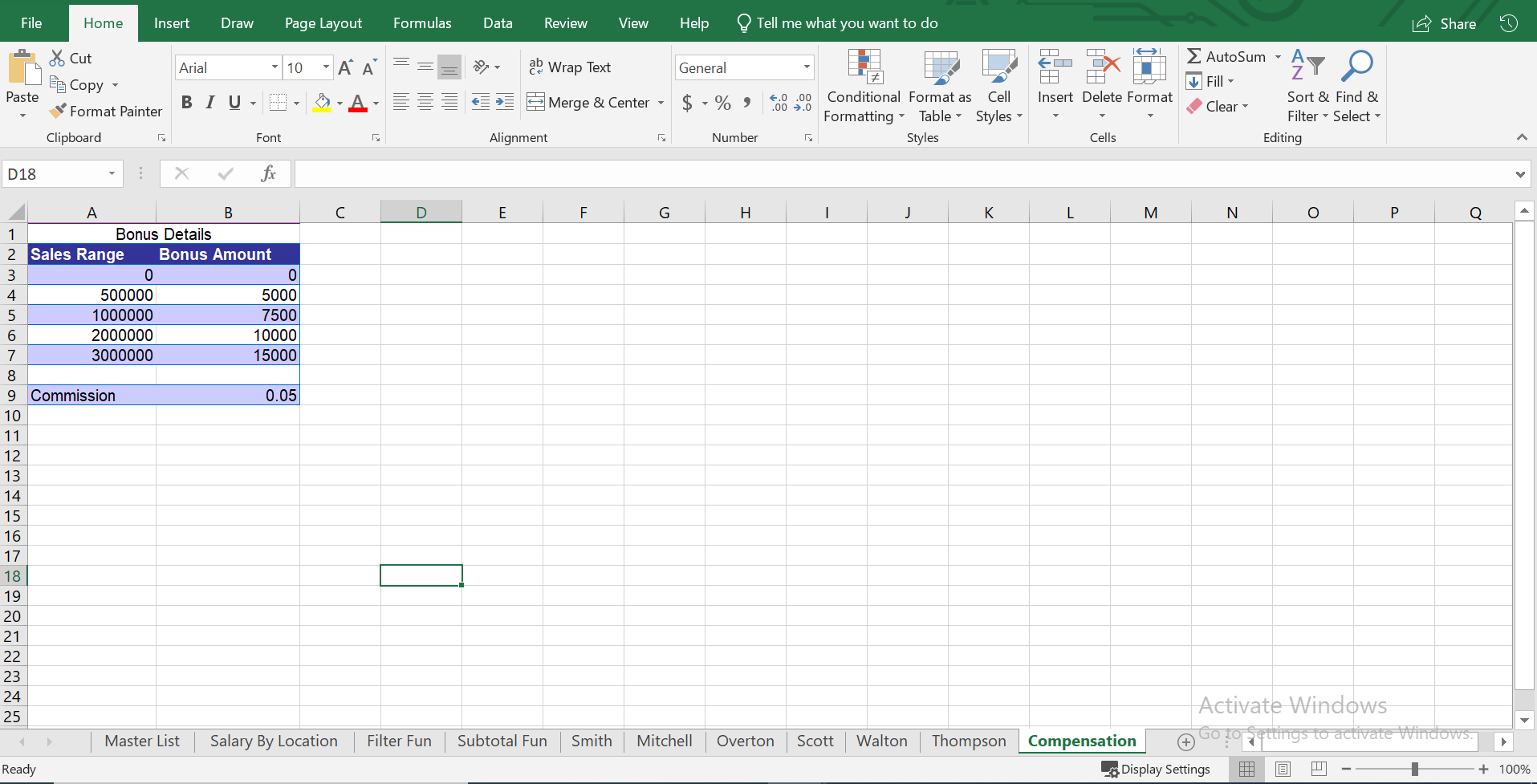The width and height of the screenshot is (1537, 784).
Task: Select all cells with corner triangle
Action: click(16, 212)
